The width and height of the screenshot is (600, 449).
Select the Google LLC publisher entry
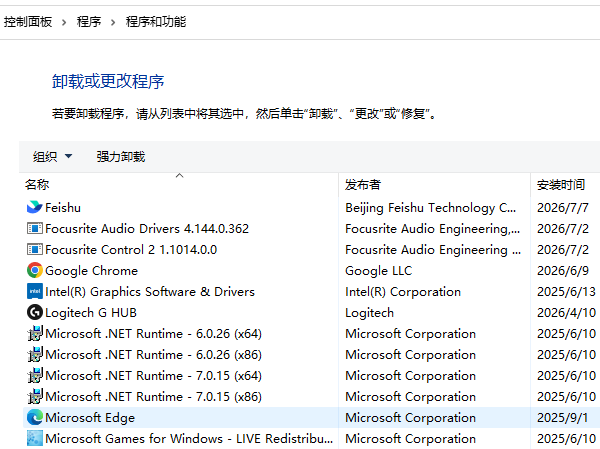[378, 271]
